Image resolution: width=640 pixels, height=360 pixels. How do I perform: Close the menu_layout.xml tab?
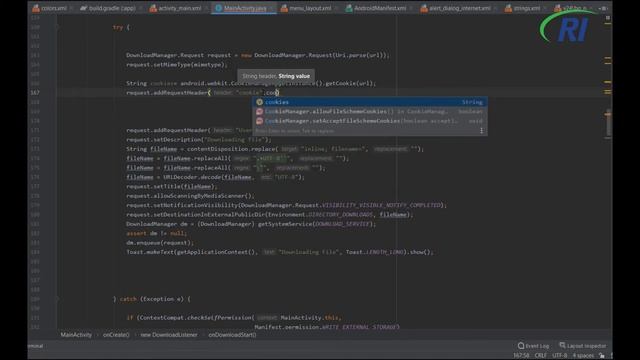pyautogui.click(x=336, y=8)
